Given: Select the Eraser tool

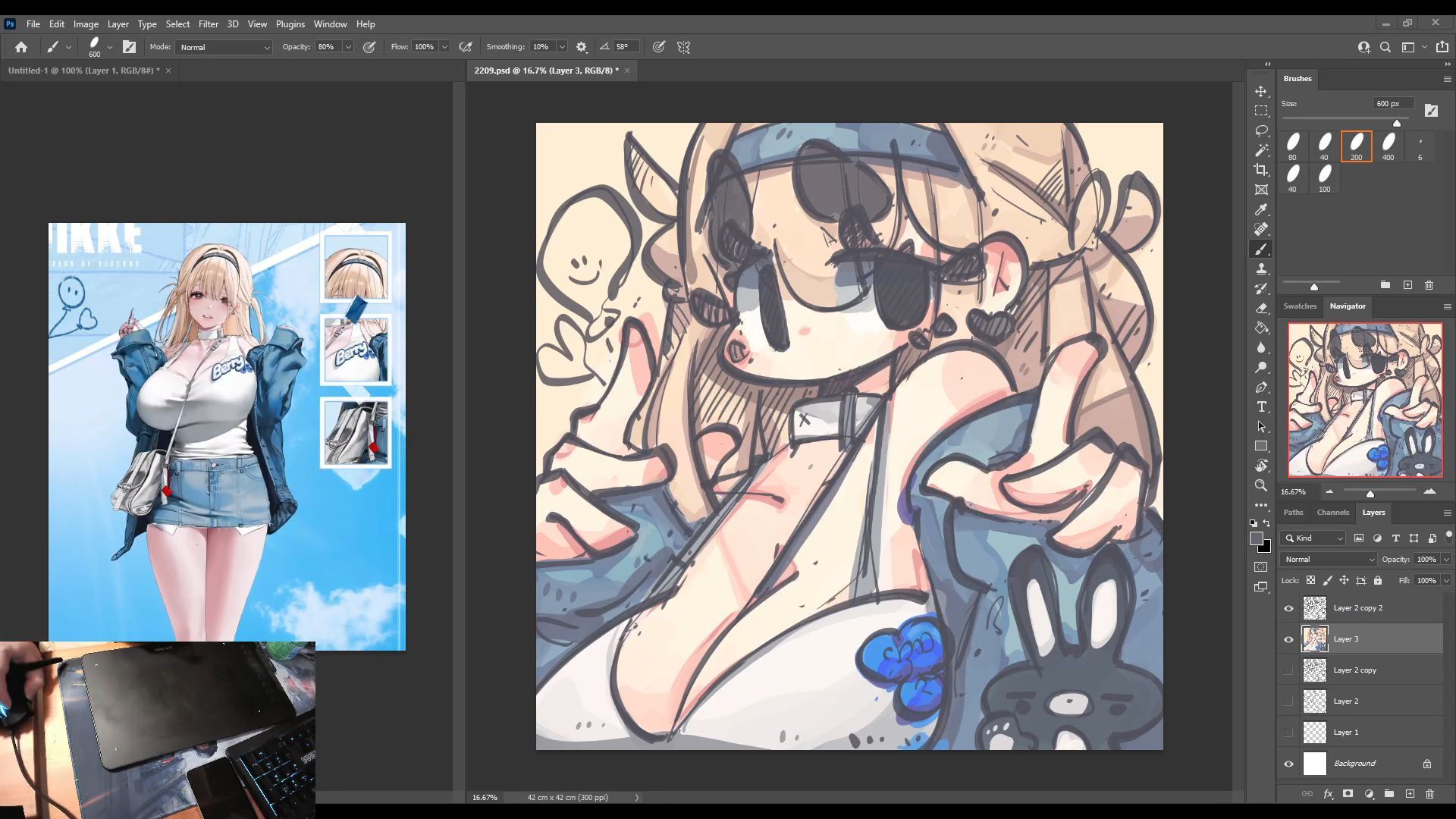Looking at the screenshot, I should (x=1261, y=308).
